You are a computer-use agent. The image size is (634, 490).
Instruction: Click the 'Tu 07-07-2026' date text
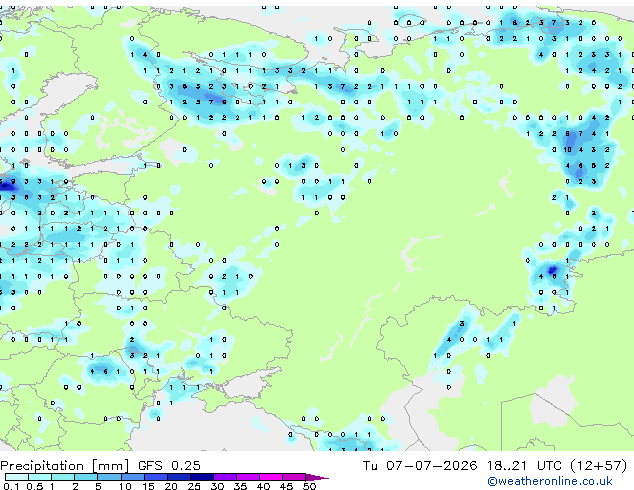click(420, 465)
